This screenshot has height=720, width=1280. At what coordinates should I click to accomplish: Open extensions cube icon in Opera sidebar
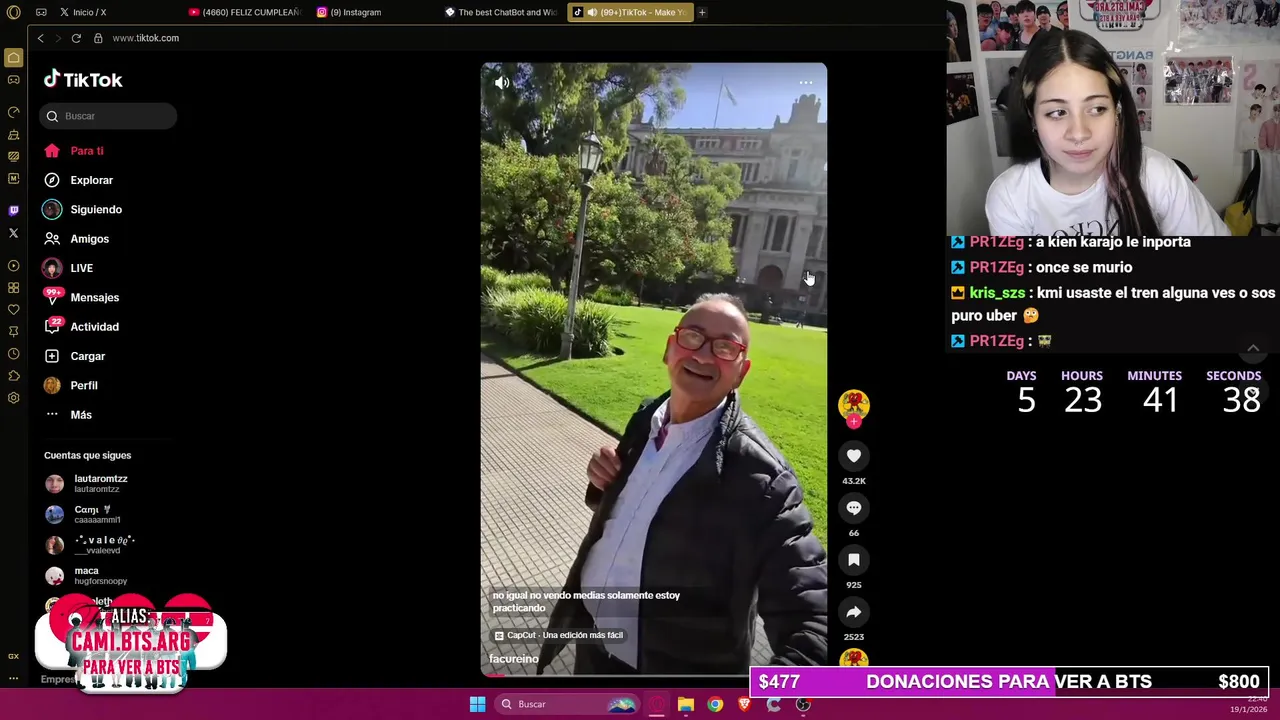tap(13, 376)
